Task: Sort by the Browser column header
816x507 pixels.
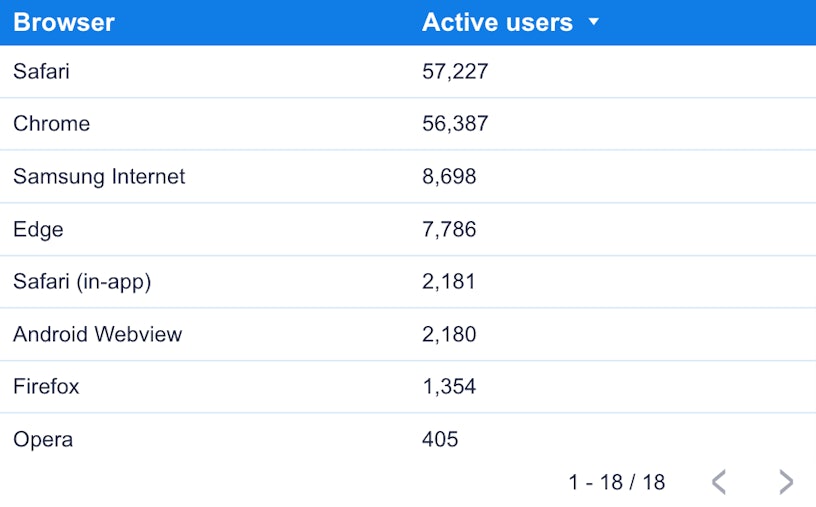Action: [64, 22]
